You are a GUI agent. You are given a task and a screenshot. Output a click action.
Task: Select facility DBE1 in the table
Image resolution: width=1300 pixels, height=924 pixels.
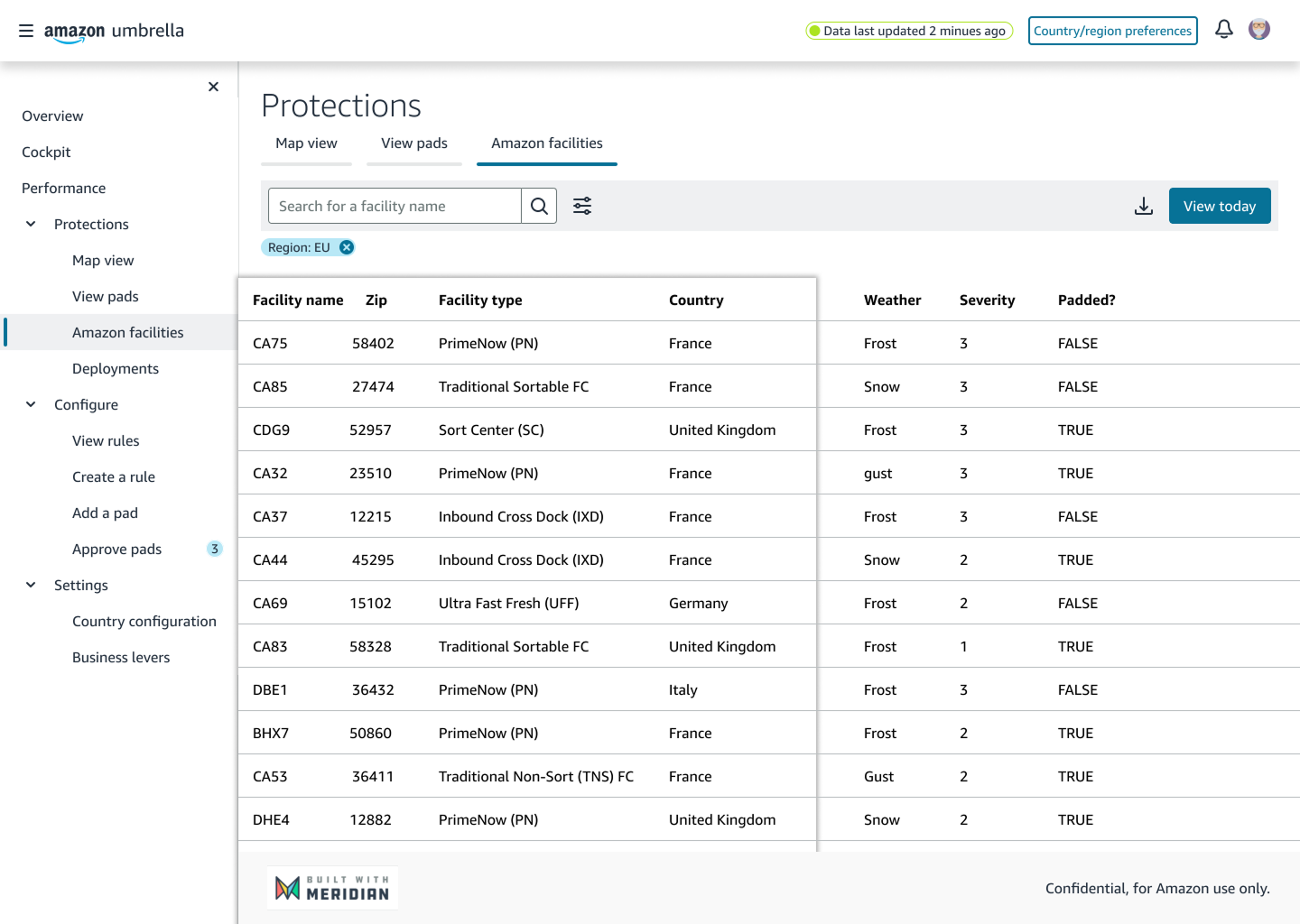tap(270, 689)
